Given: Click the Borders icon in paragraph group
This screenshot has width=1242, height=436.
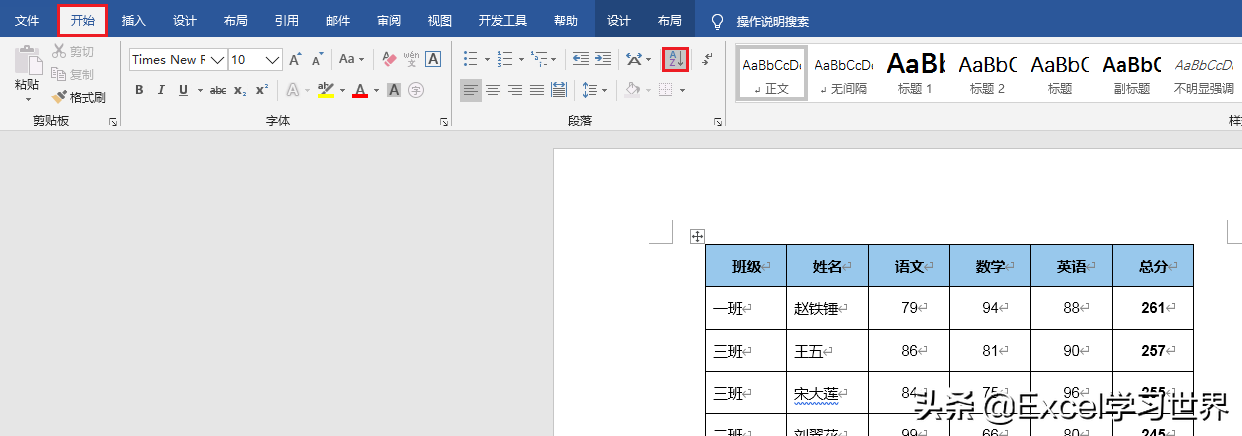Looking at the screenshot, I should click(x=665, y=90).
